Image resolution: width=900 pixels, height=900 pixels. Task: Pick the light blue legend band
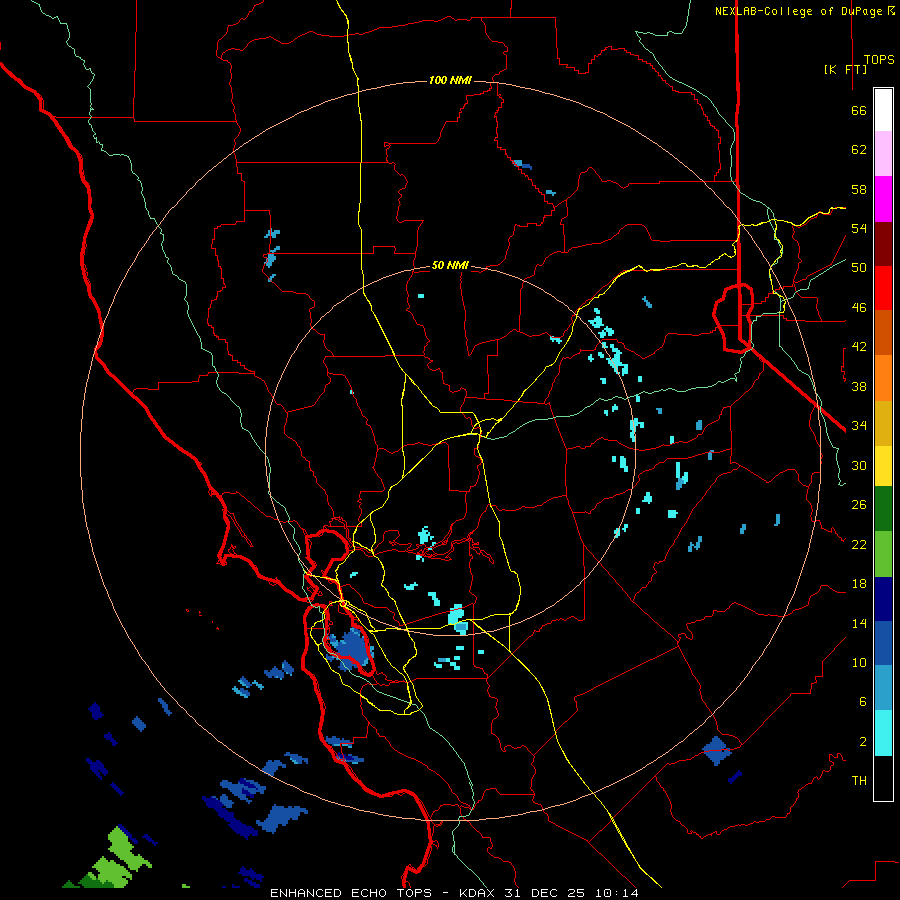coord(883,688)
